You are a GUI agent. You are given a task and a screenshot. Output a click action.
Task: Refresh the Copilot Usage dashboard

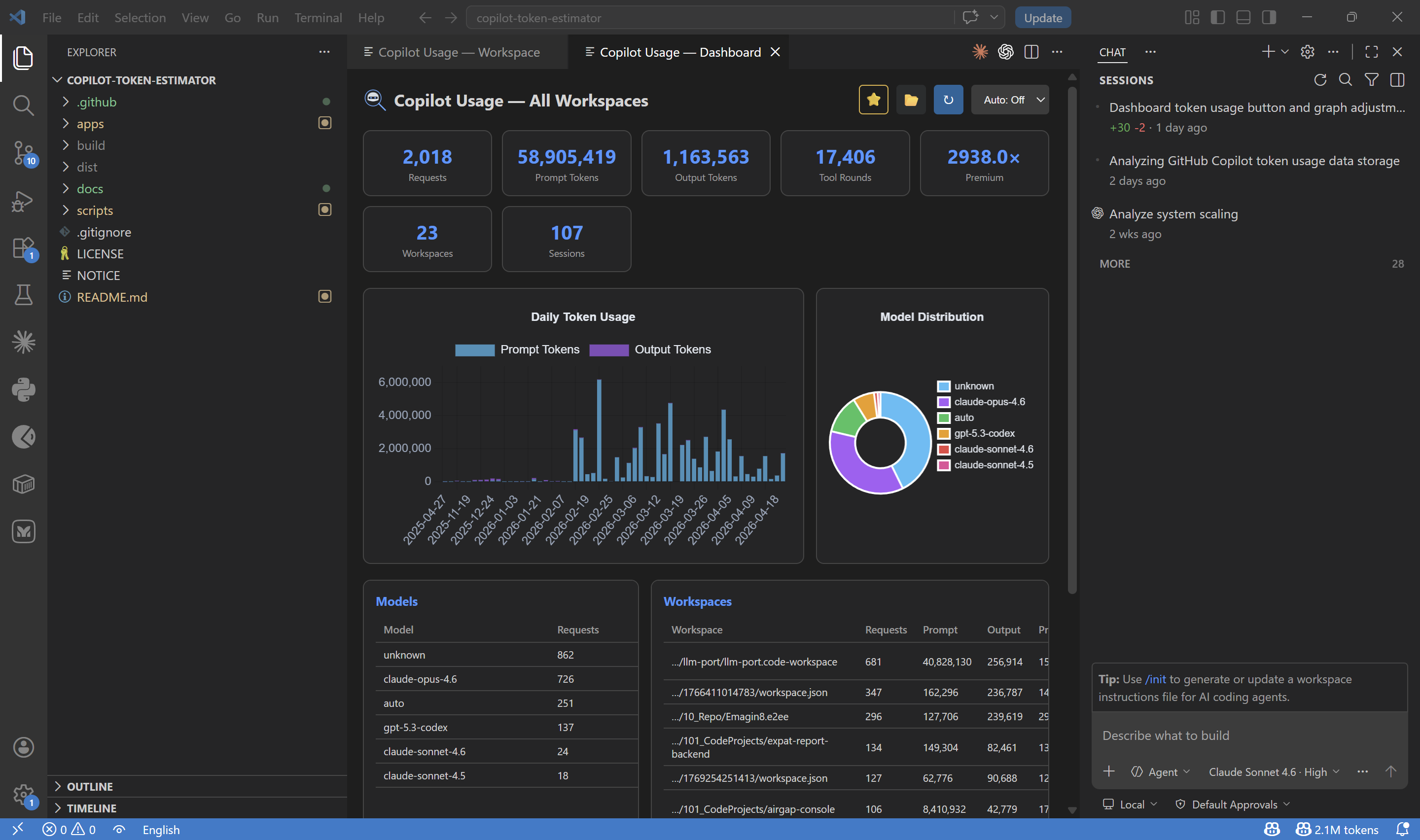(948, 100)
